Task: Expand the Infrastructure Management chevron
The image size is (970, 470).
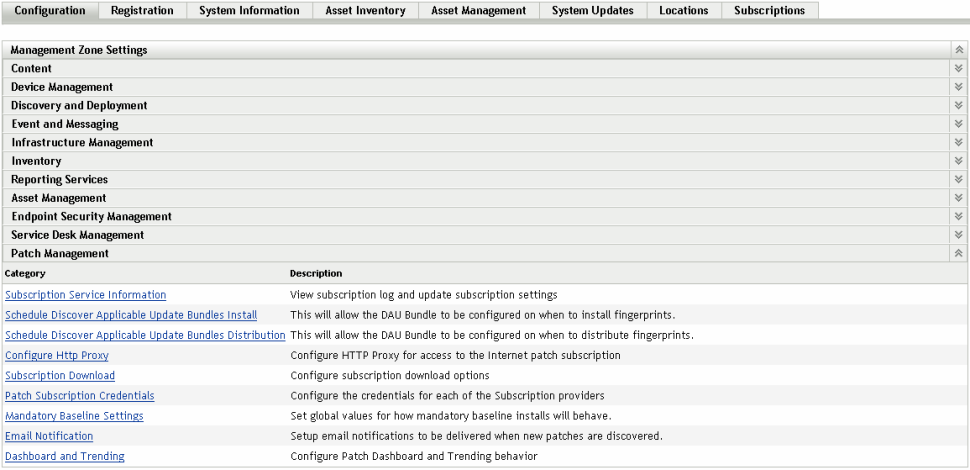Action: [958, 142]
